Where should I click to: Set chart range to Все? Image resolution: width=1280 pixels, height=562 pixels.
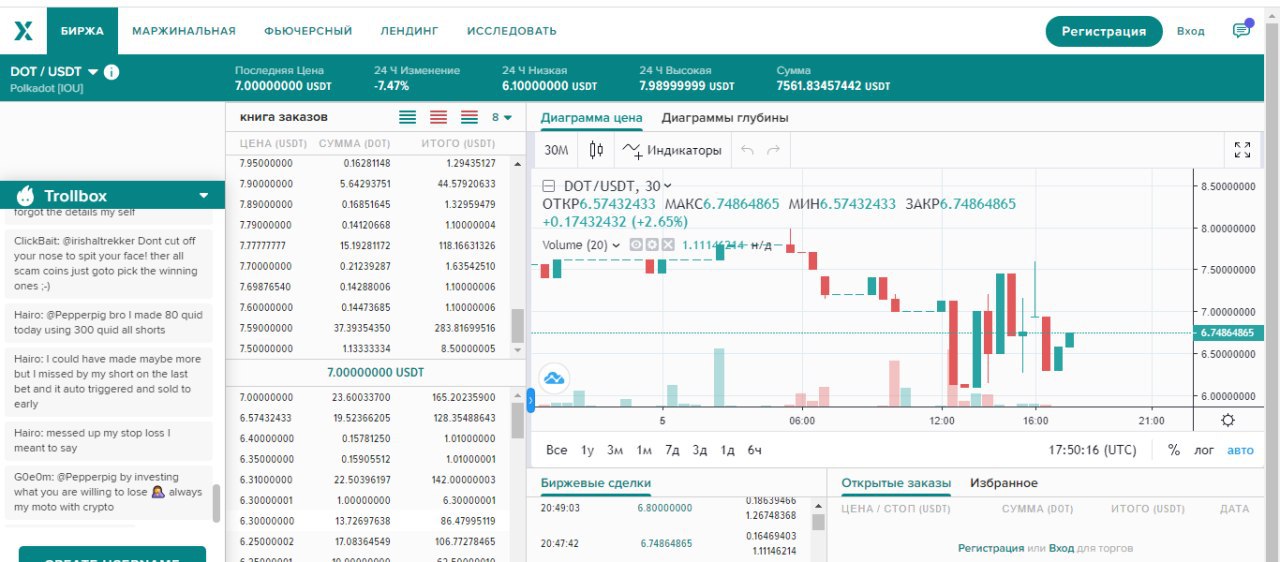click(x=557, y=450)
